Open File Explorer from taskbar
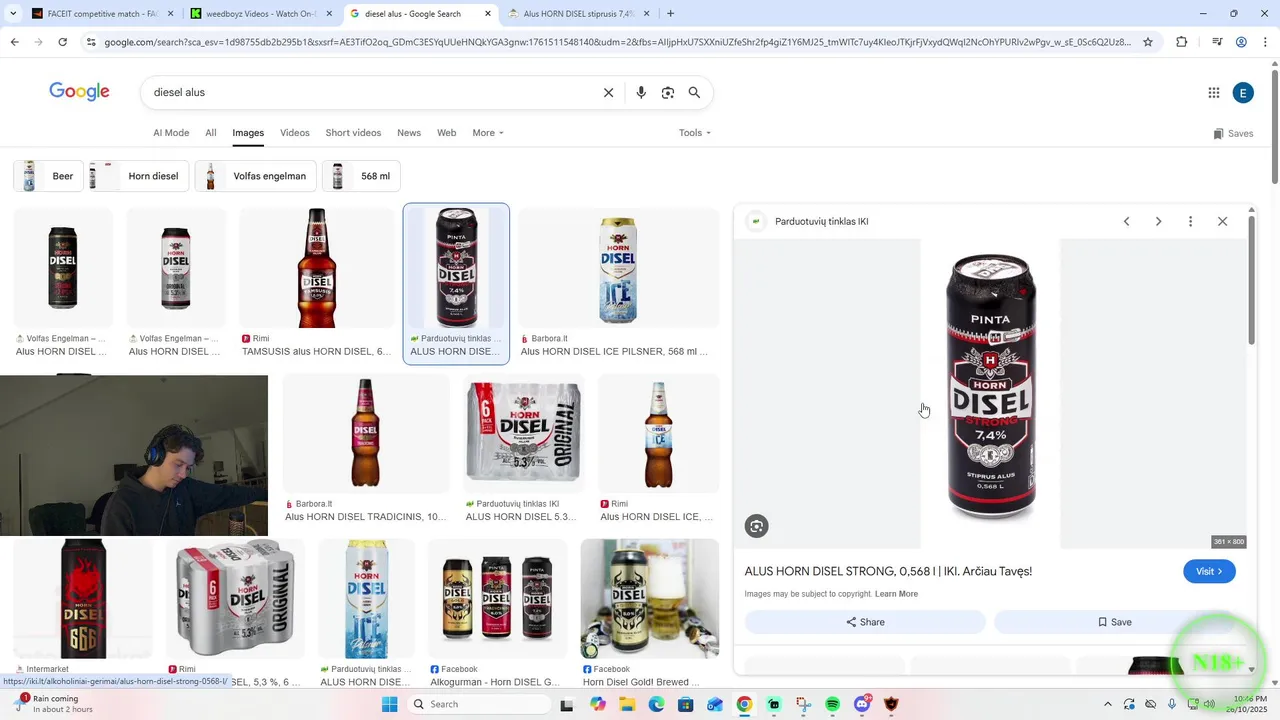 tap(627, 704)
